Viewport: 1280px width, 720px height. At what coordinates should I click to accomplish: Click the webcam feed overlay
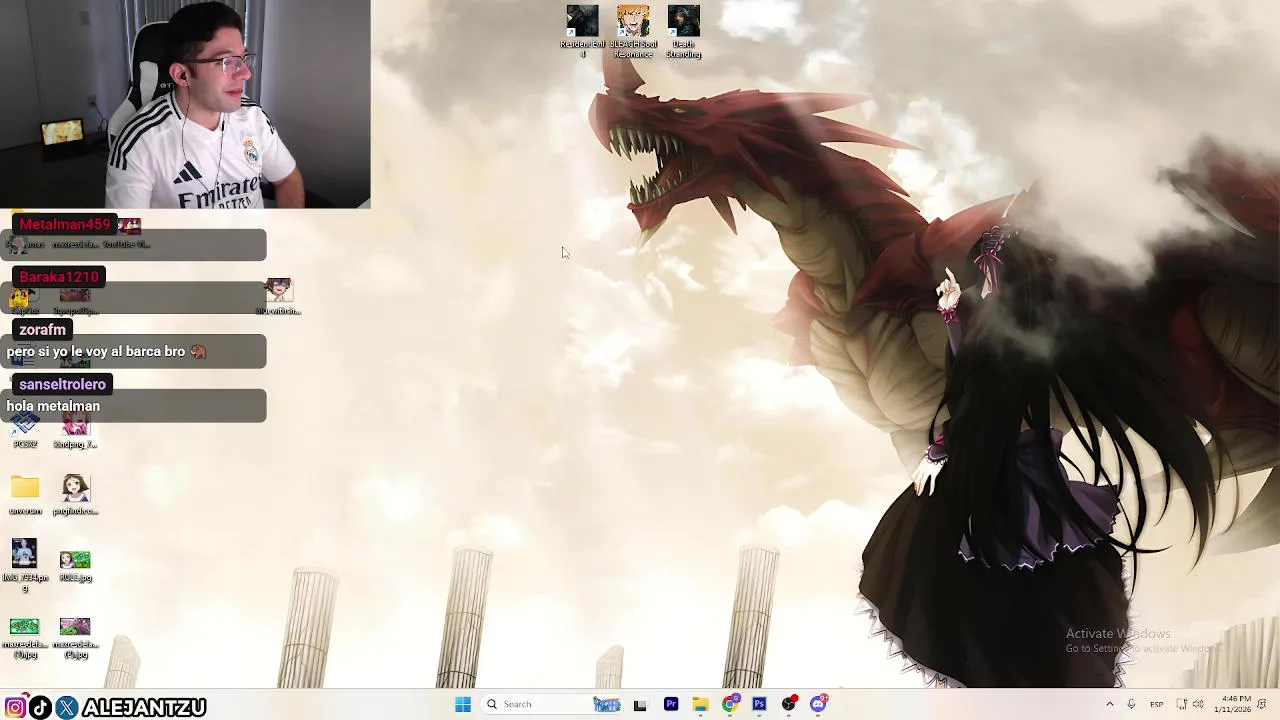[x=185, y=104]
